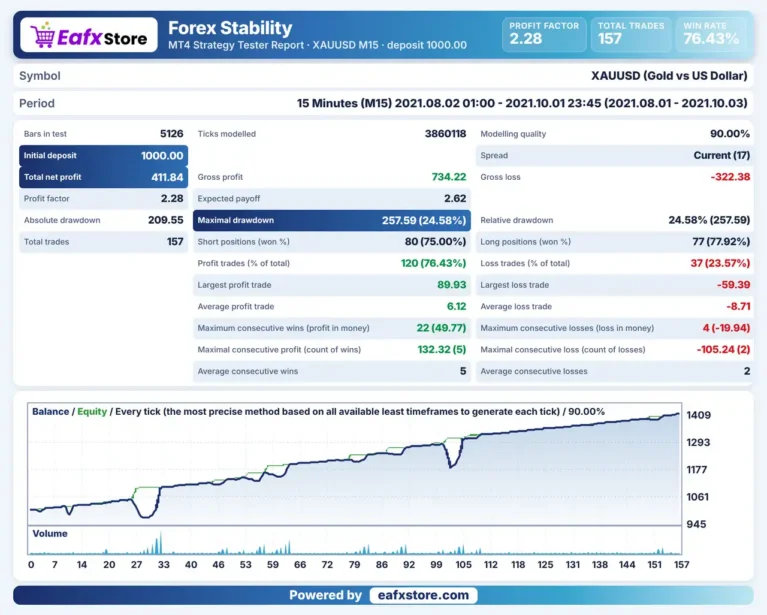Select the highlighted Maximal drawdown row

[332, 220]
